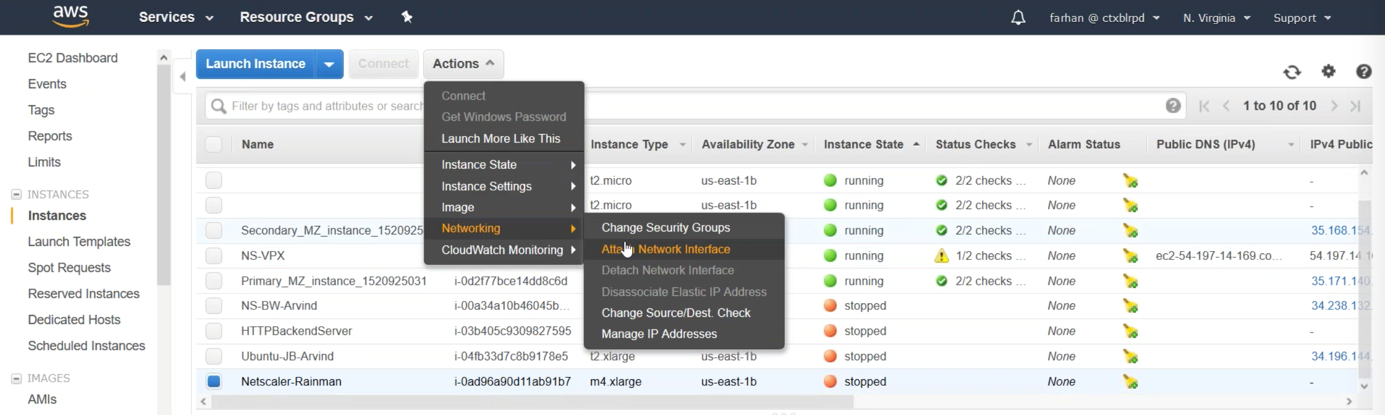
Task: Click the filter by tags search field
Action: (x=330, y=106)
